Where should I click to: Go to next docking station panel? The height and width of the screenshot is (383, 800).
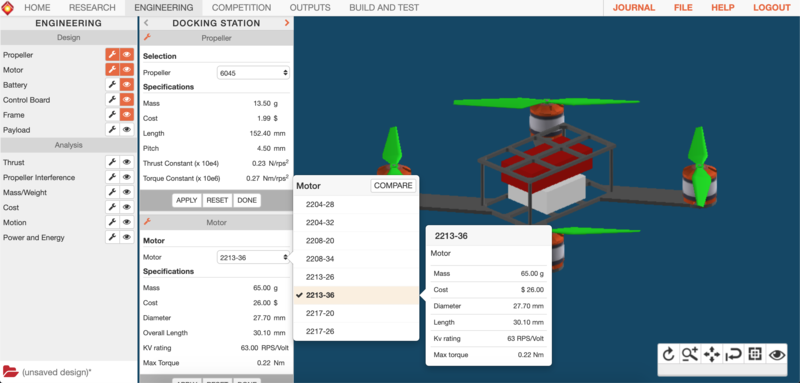(287, 23)
